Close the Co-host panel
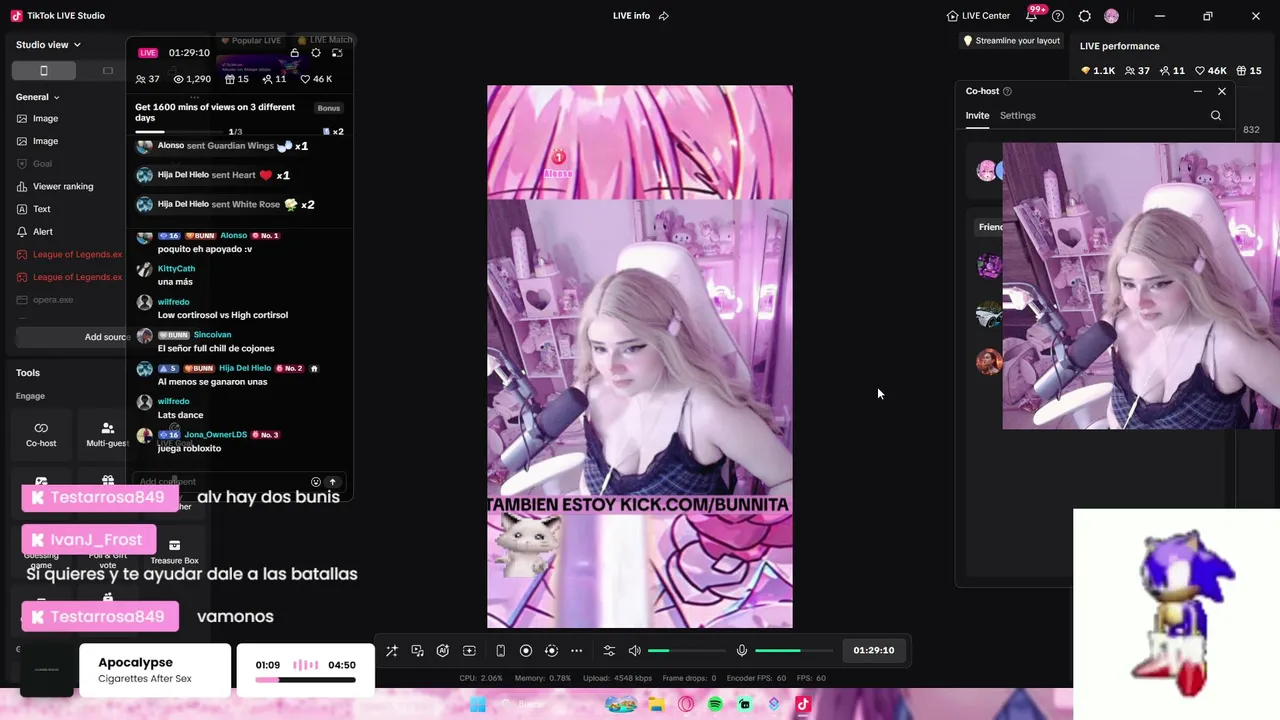1280x720 pixels. (1222, 91)
